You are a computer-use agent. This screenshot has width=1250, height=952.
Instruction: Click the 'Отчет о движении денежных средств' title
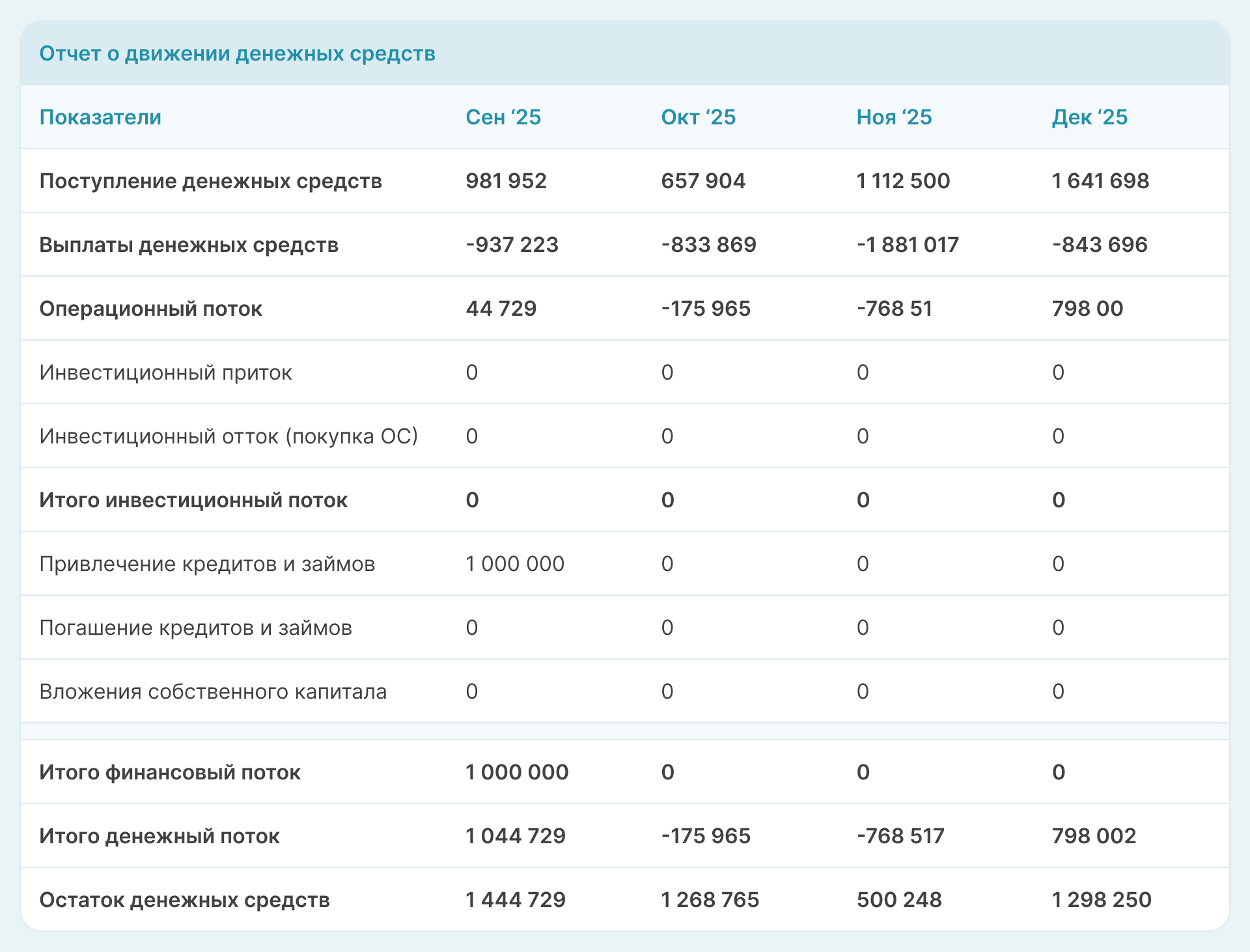tap(237, 53)
